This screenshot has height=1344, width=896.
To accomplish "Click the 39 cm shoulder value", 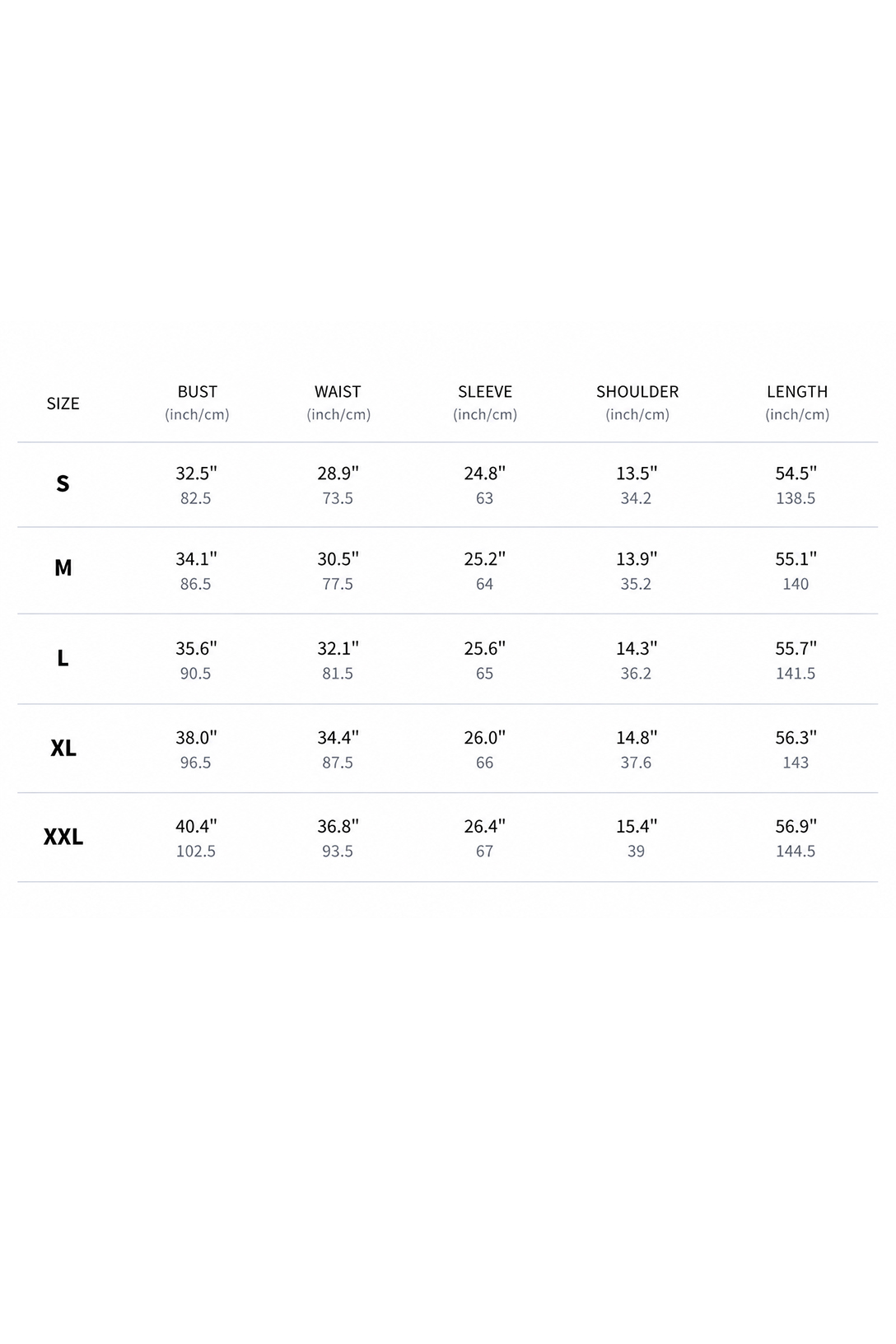I will [x=636, y=852].
